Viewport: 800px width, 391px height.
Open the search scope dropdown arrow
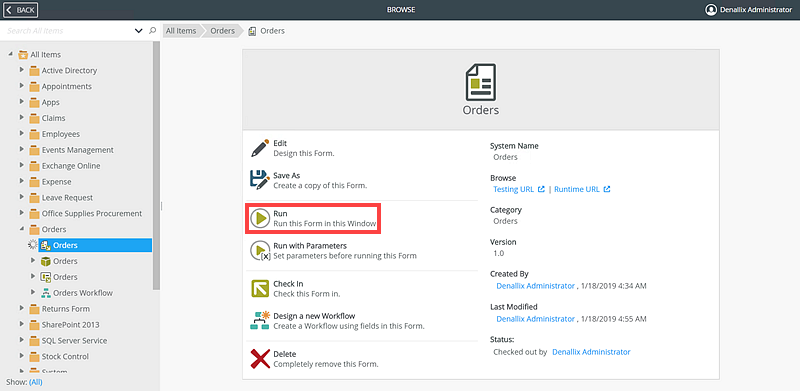[138, 31]
